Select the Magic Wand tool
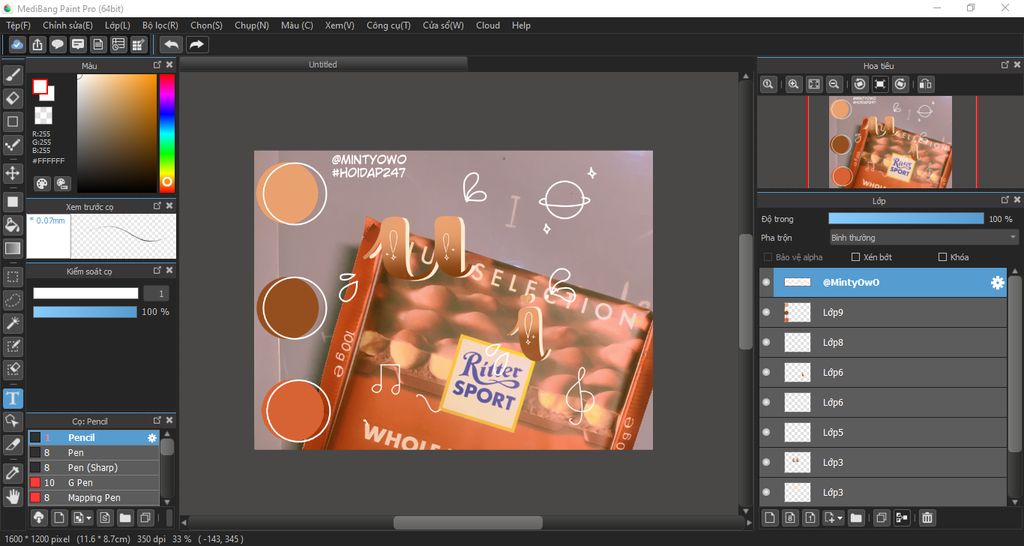 12,323
